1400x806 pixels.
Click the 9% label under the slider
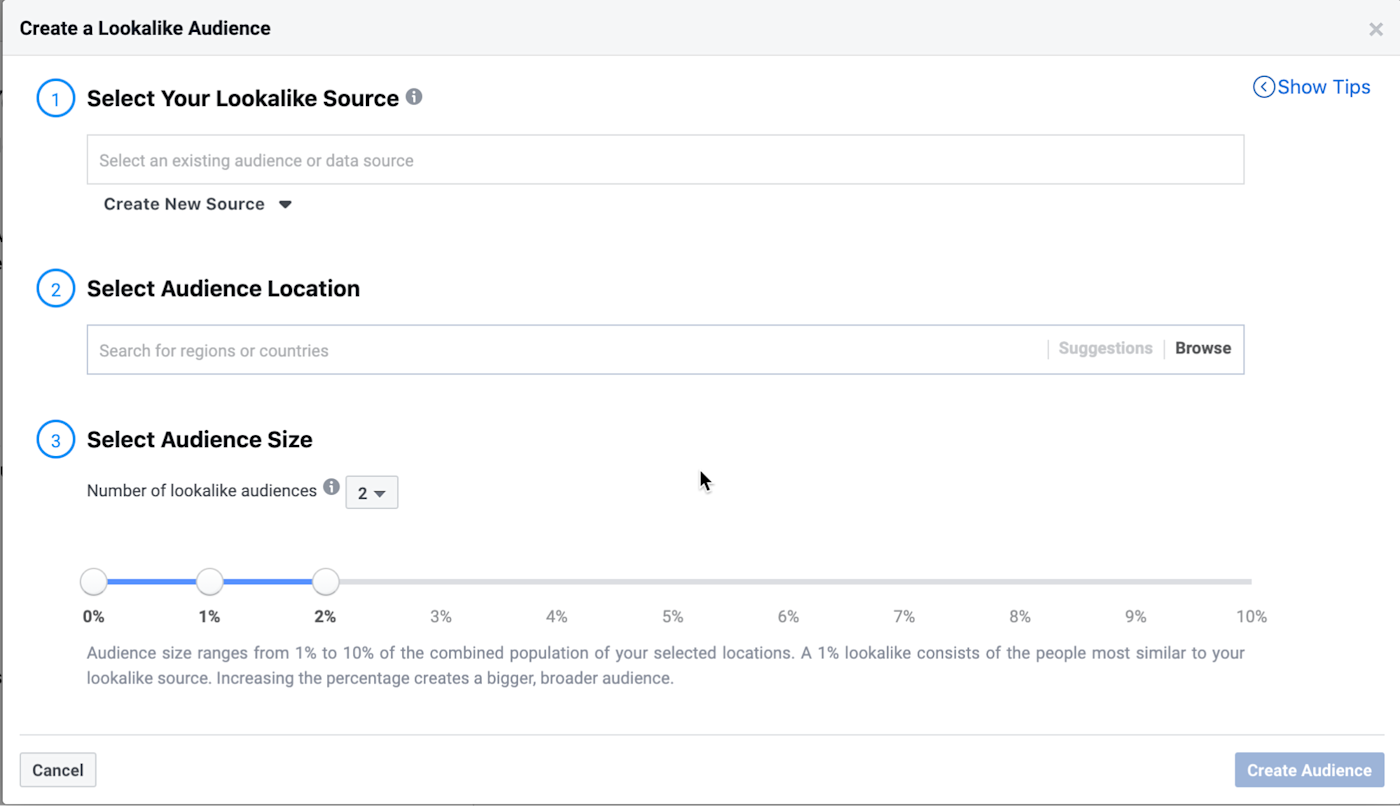point(1135,617)
